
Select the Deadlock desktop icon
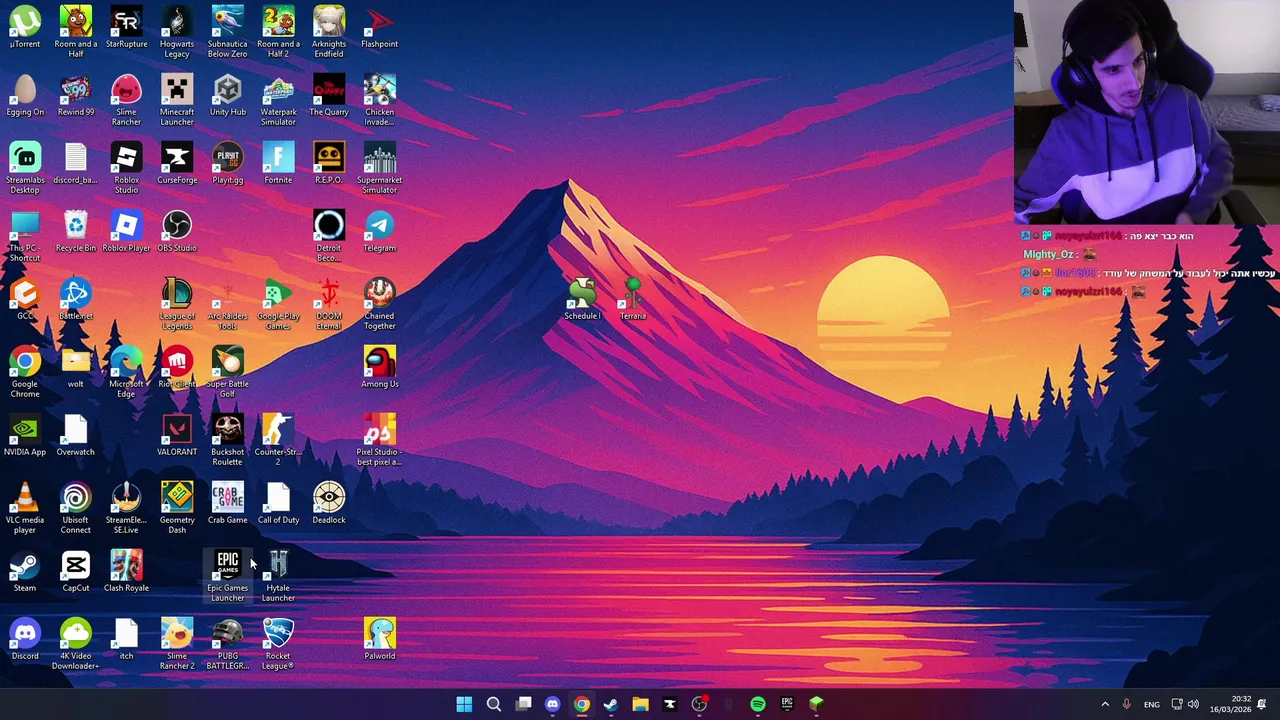tap(329, 503)
